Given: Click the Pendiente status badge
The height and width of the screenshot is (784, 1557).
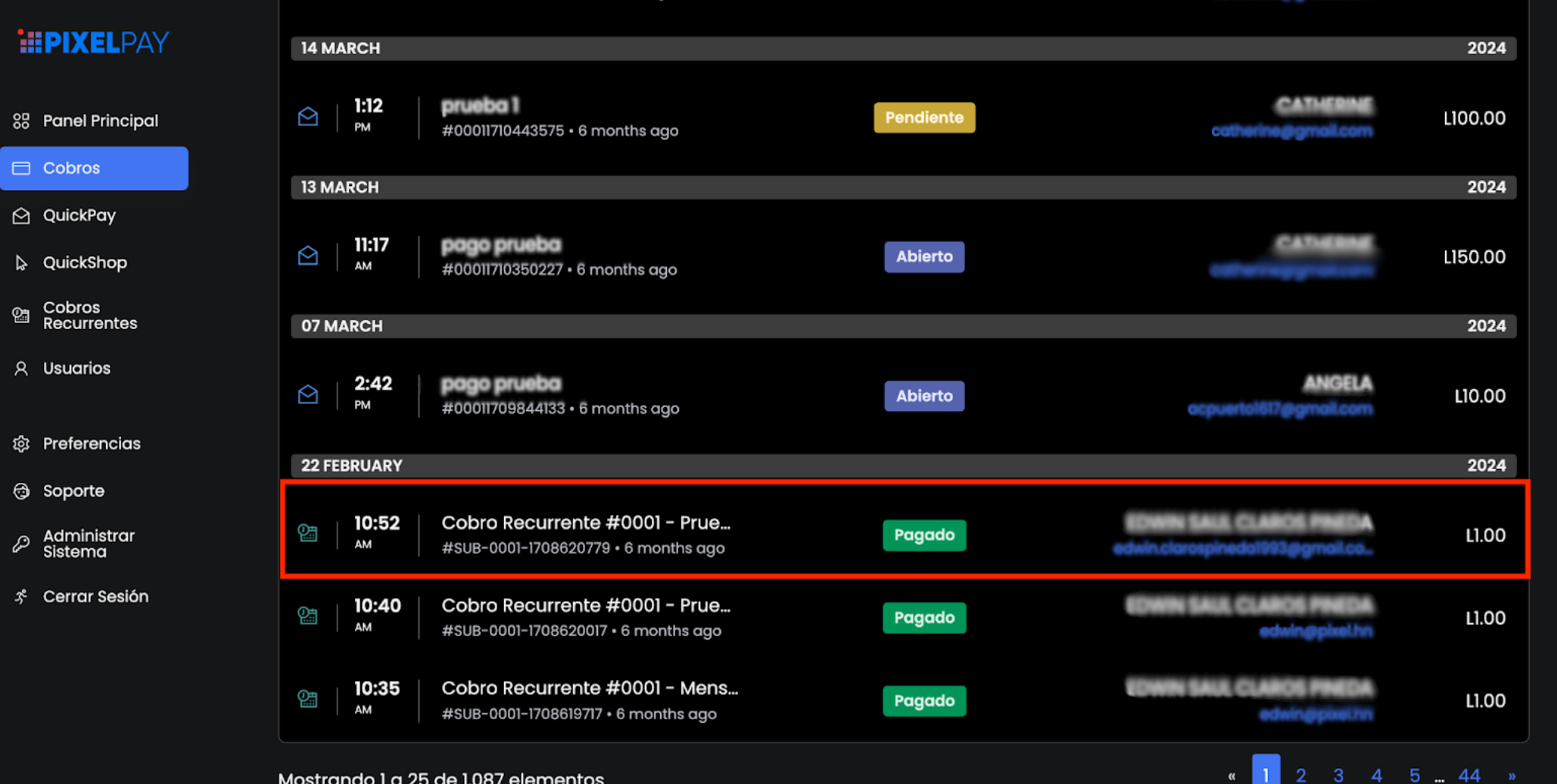Looking at the screenshot, I should pyautogui.click(x=924, y=117).
